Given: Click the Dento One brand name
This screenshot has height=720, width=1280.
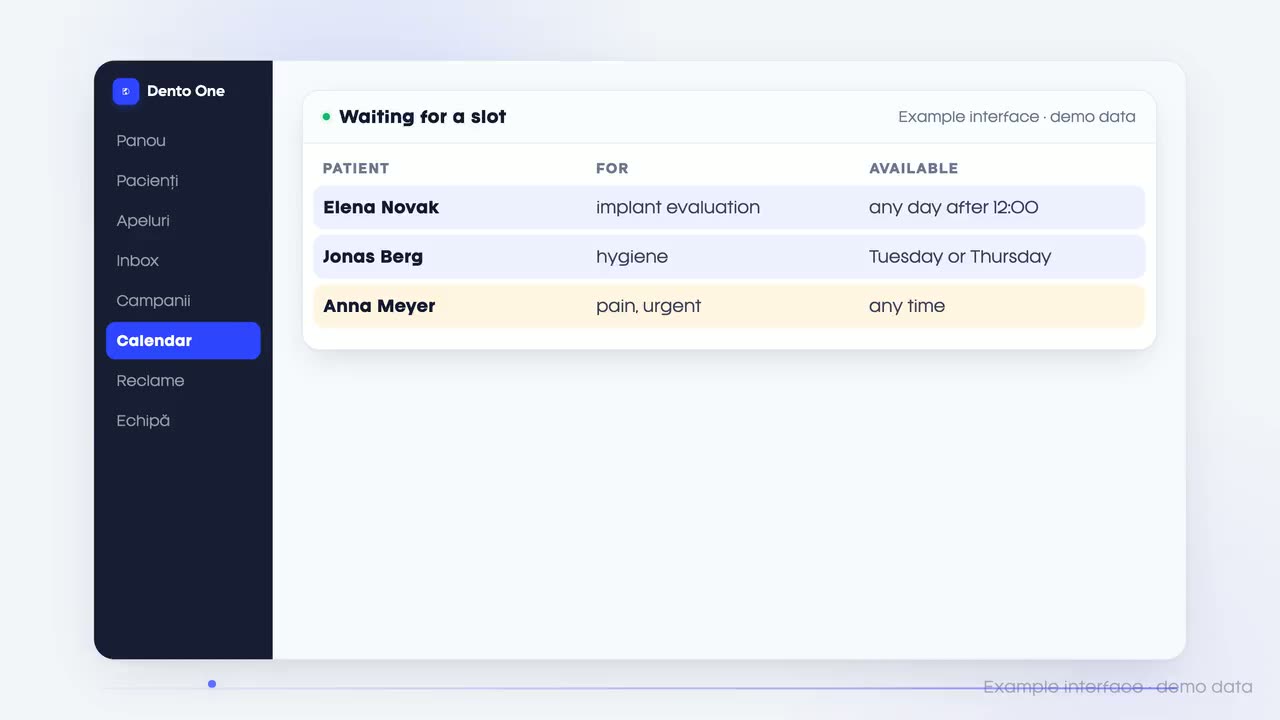Looking at the screenshot, I should pyautogui.click(x=186, y=91).
